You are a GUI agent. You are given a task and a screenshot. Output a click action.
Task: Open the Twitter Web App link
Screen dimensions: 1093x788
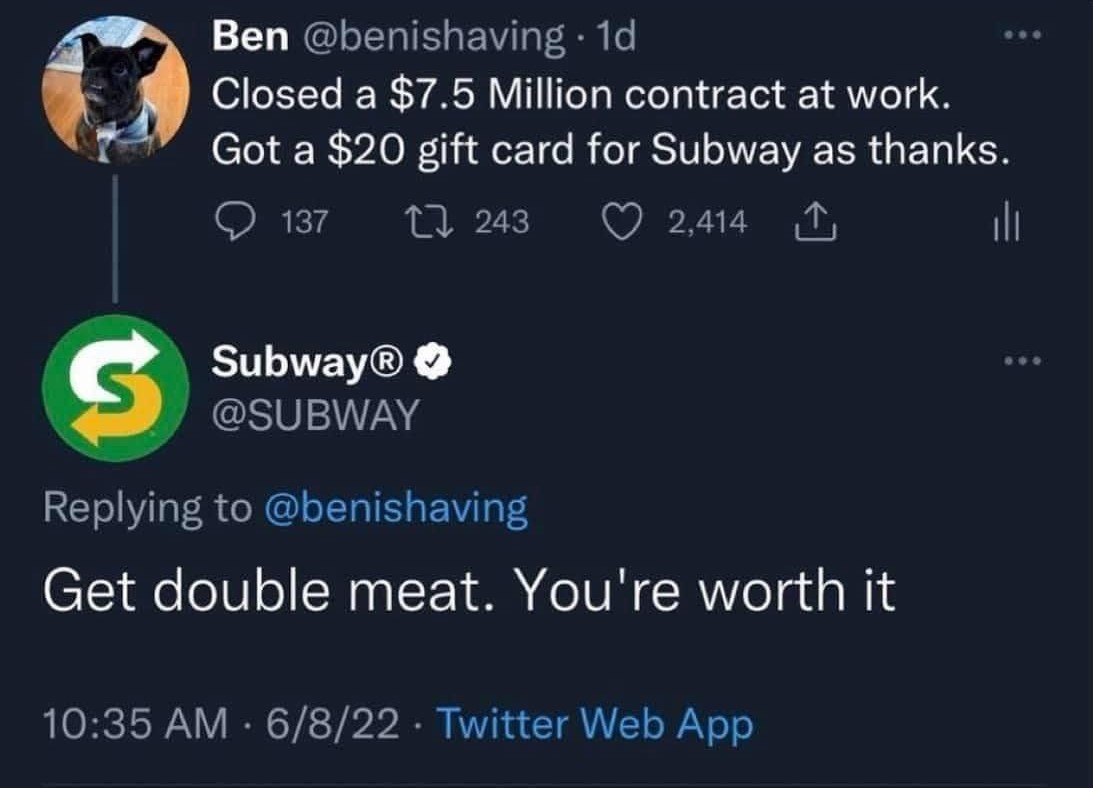(595, 723)
